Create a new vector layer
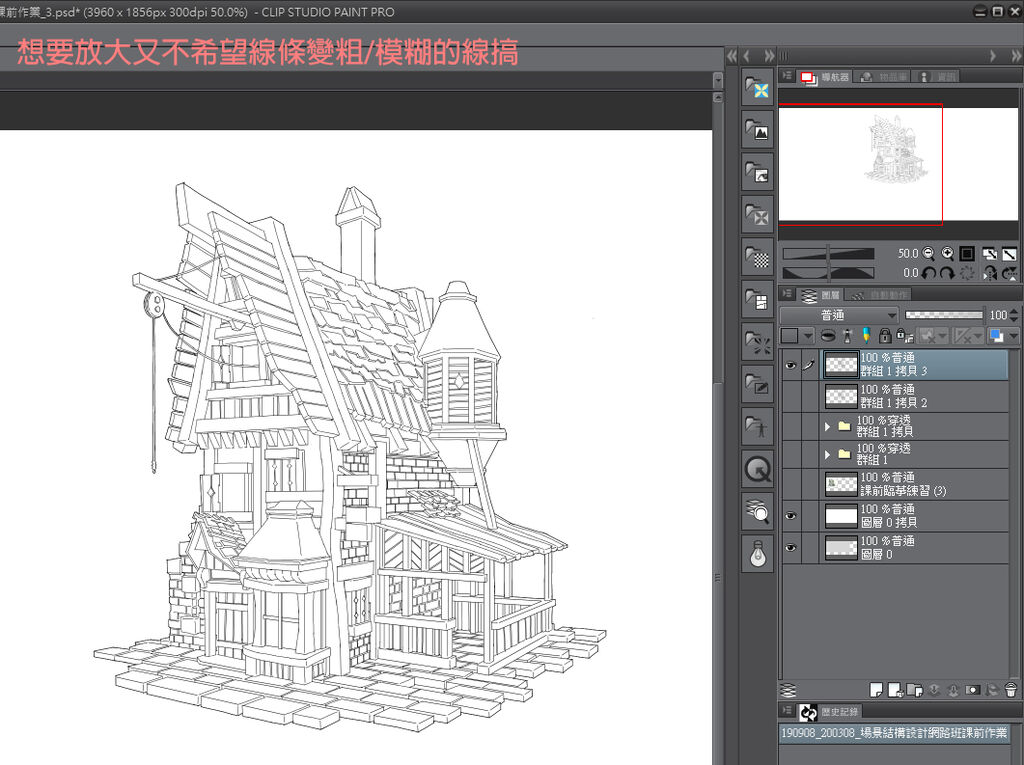 pyautogui.click(x=895, y=690)
